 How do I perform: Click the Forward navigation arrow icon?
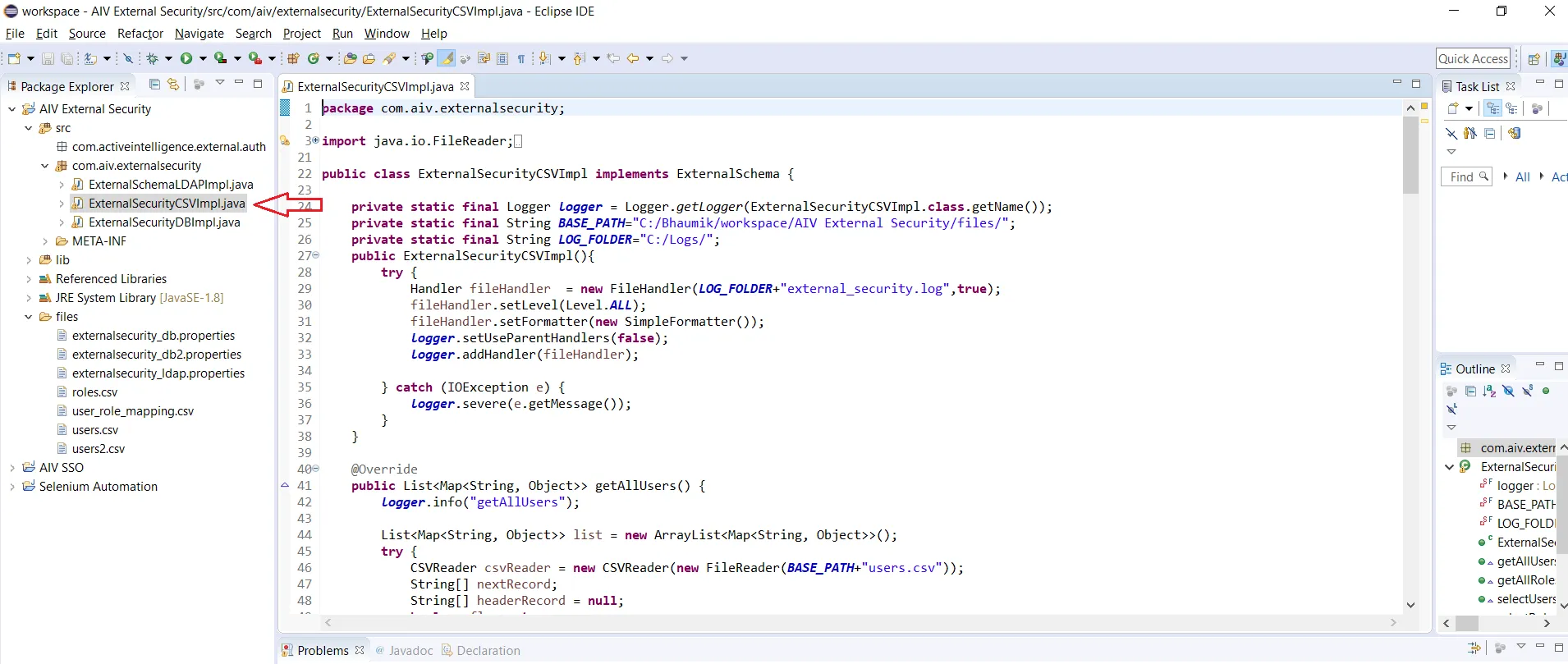point(667,58)
